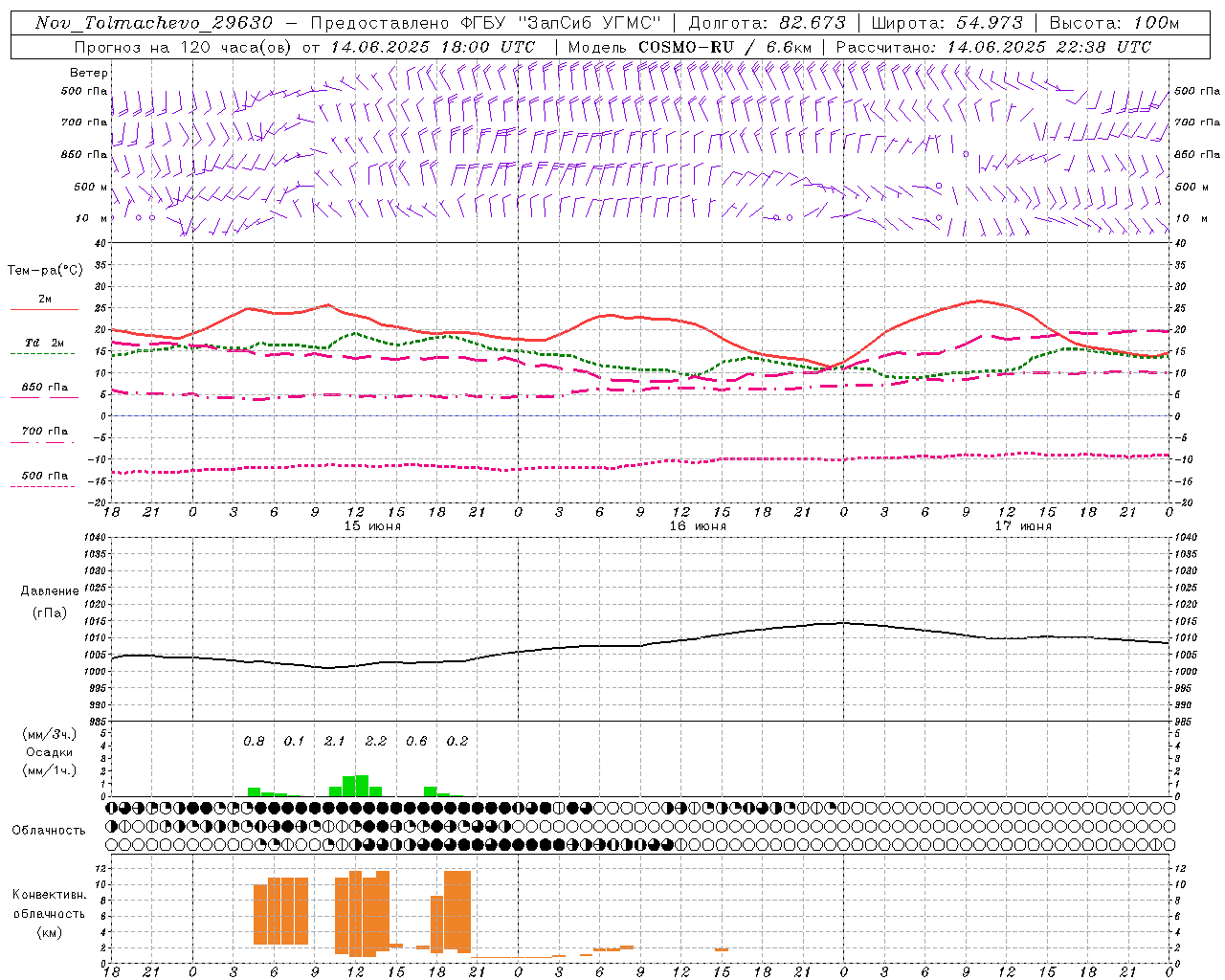Viewport: 1225px width, 980px height.
Task: Select the text "Предоставлено ФГБУ ЗапСиб УГМС"
Action: point(486,23)
